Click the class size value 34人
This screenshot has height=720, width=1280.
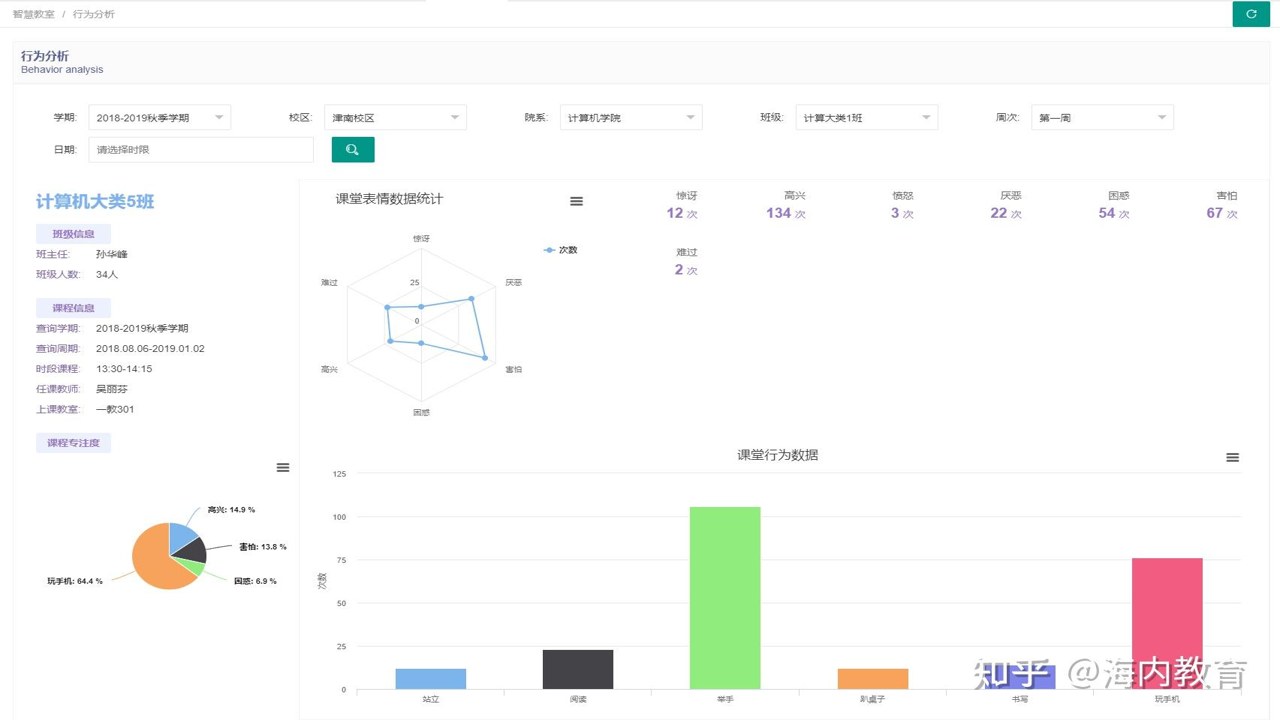click(x=107, y=274)
